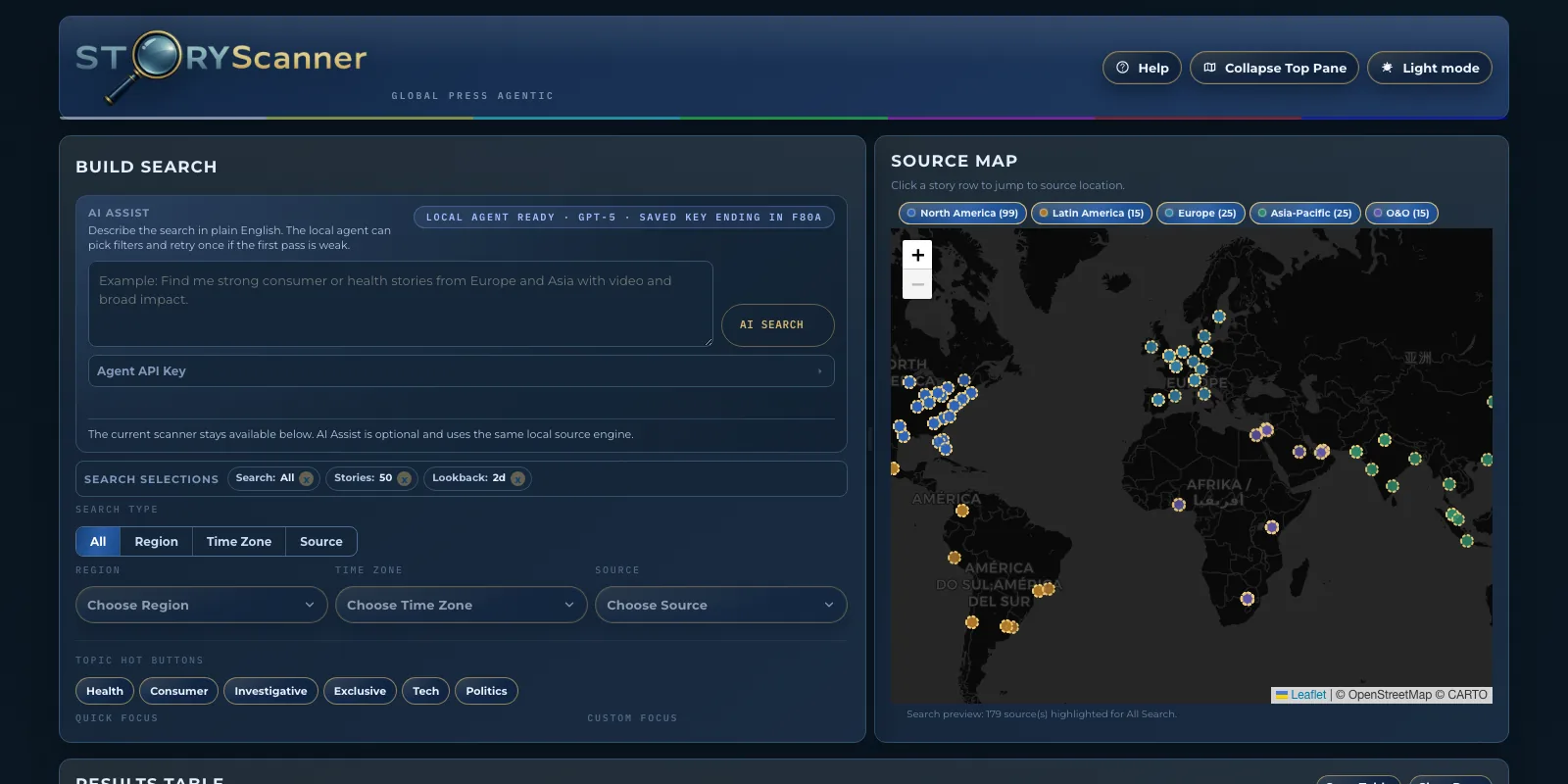Click the 'Local Agent Ready' status badge
The image size is (1568, 784).
pos(624,218)
